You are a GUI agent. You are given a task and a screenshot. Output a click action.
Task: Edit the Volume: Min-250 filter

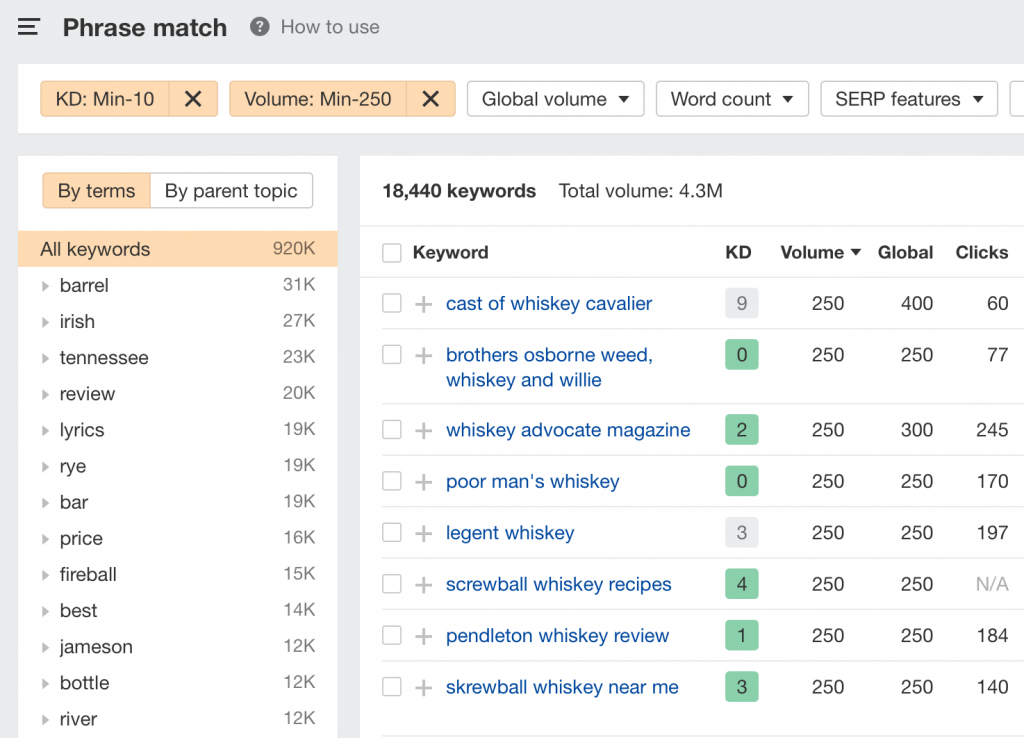318,99
